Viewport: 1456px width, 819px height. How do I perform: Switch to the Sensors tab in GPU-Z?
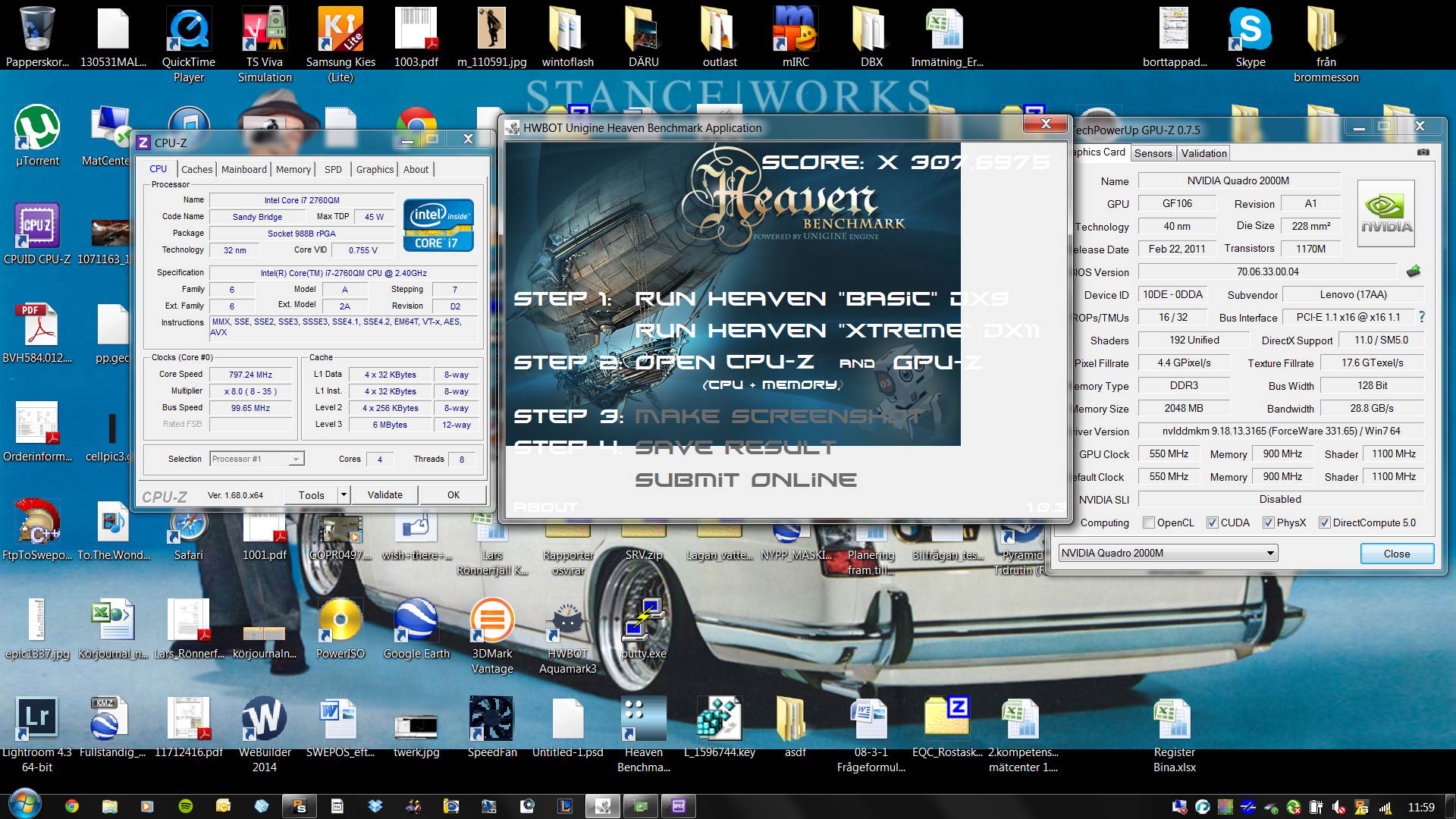pyautogui.click(x=1153, y=153)
